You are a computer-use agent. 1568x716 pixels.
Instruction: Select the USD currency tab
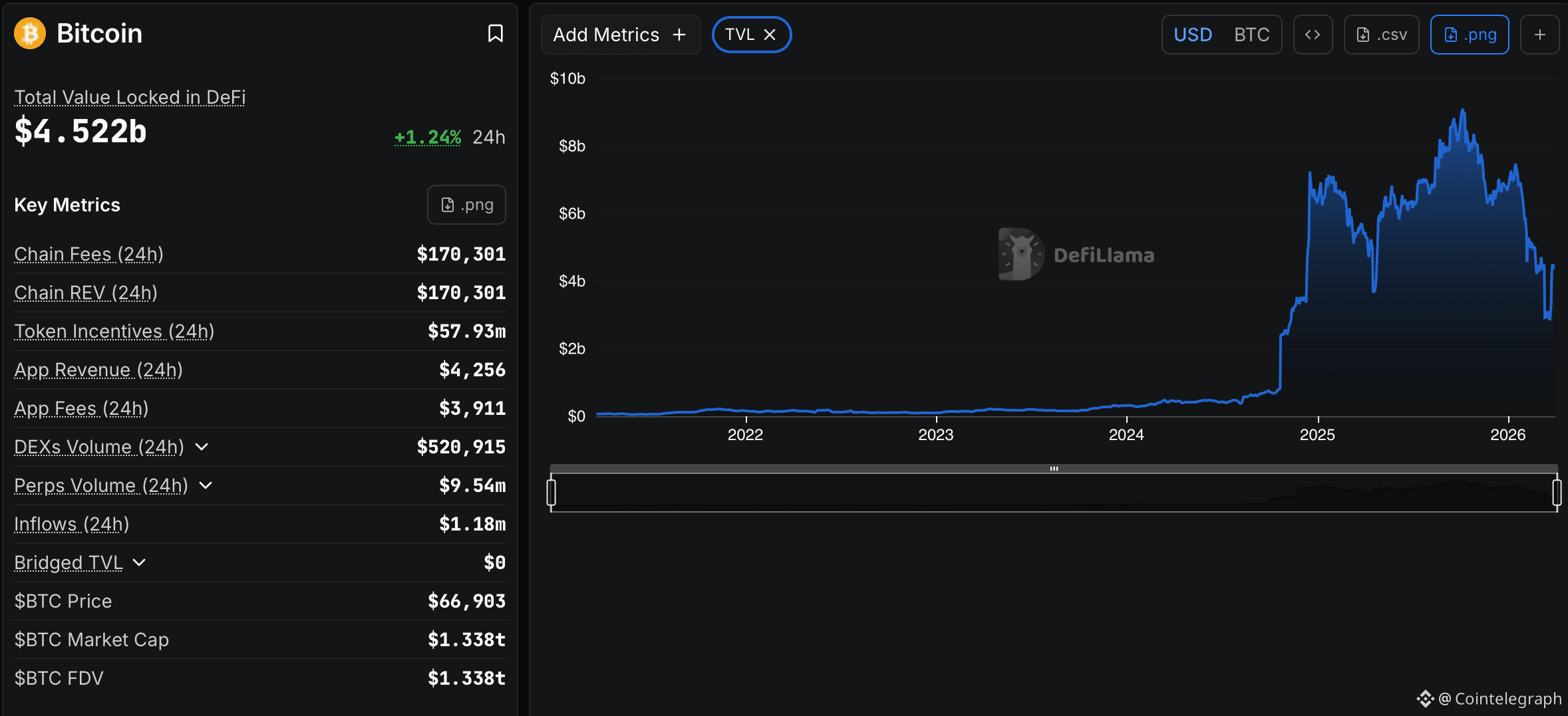1193,34
